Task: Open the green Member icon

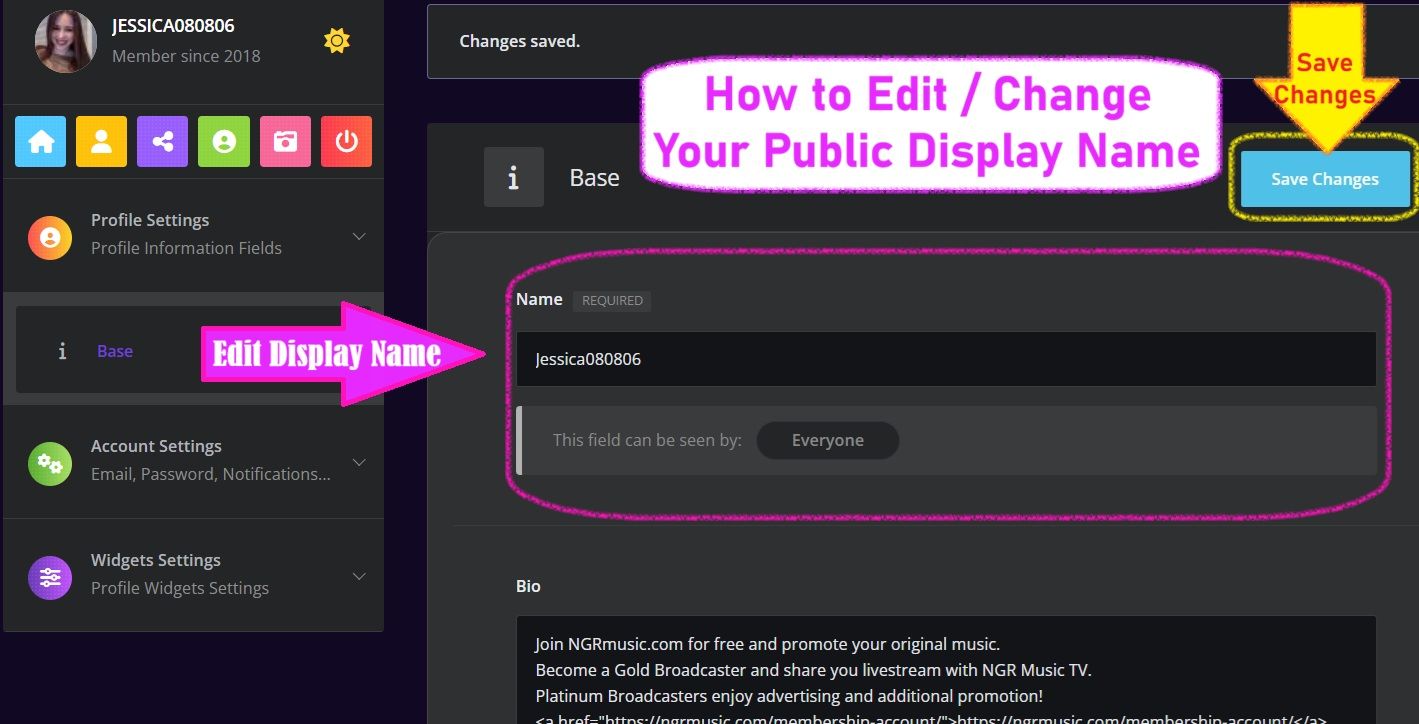Action: coord(223,141)
